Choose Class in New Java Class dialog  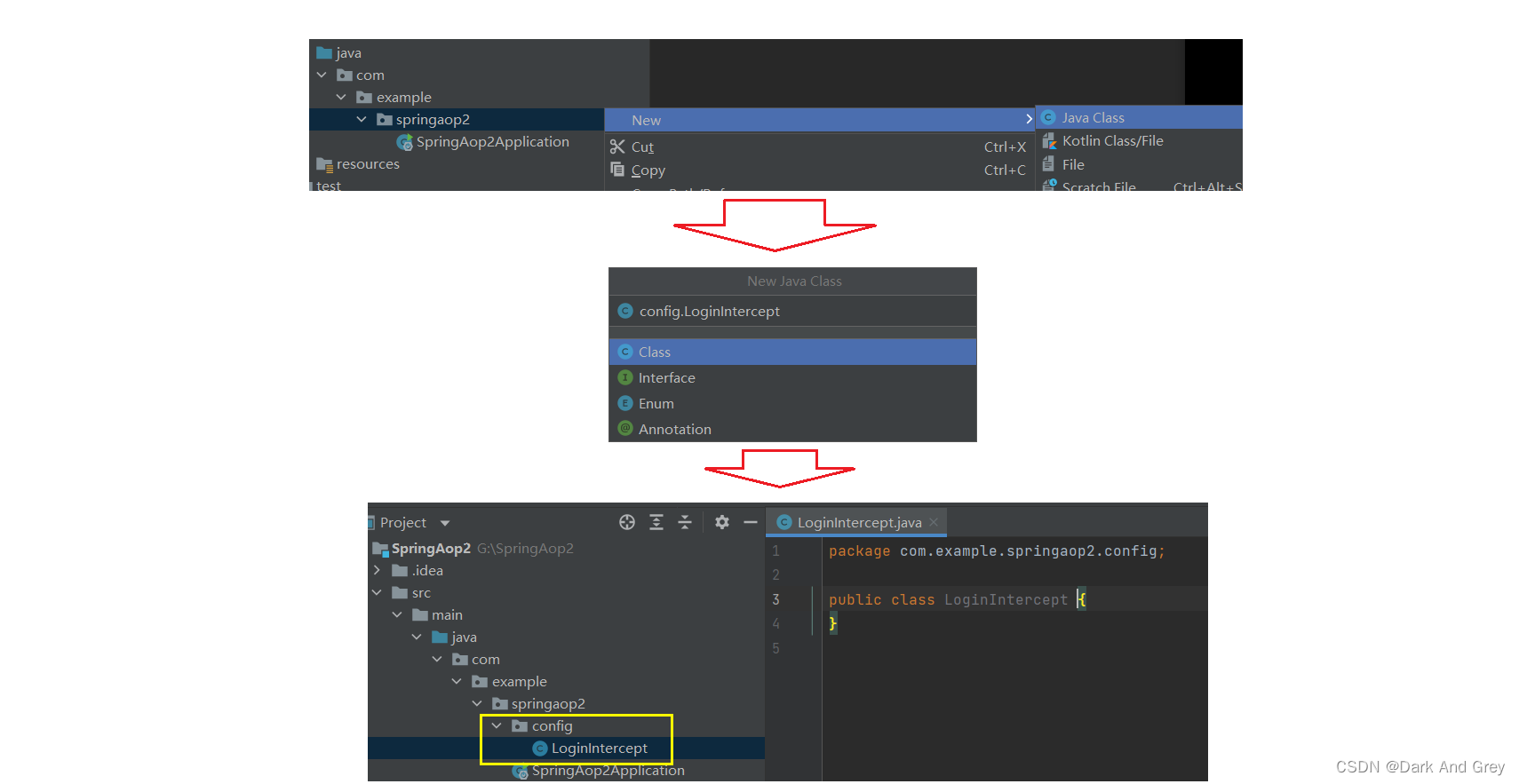point(792,352)
